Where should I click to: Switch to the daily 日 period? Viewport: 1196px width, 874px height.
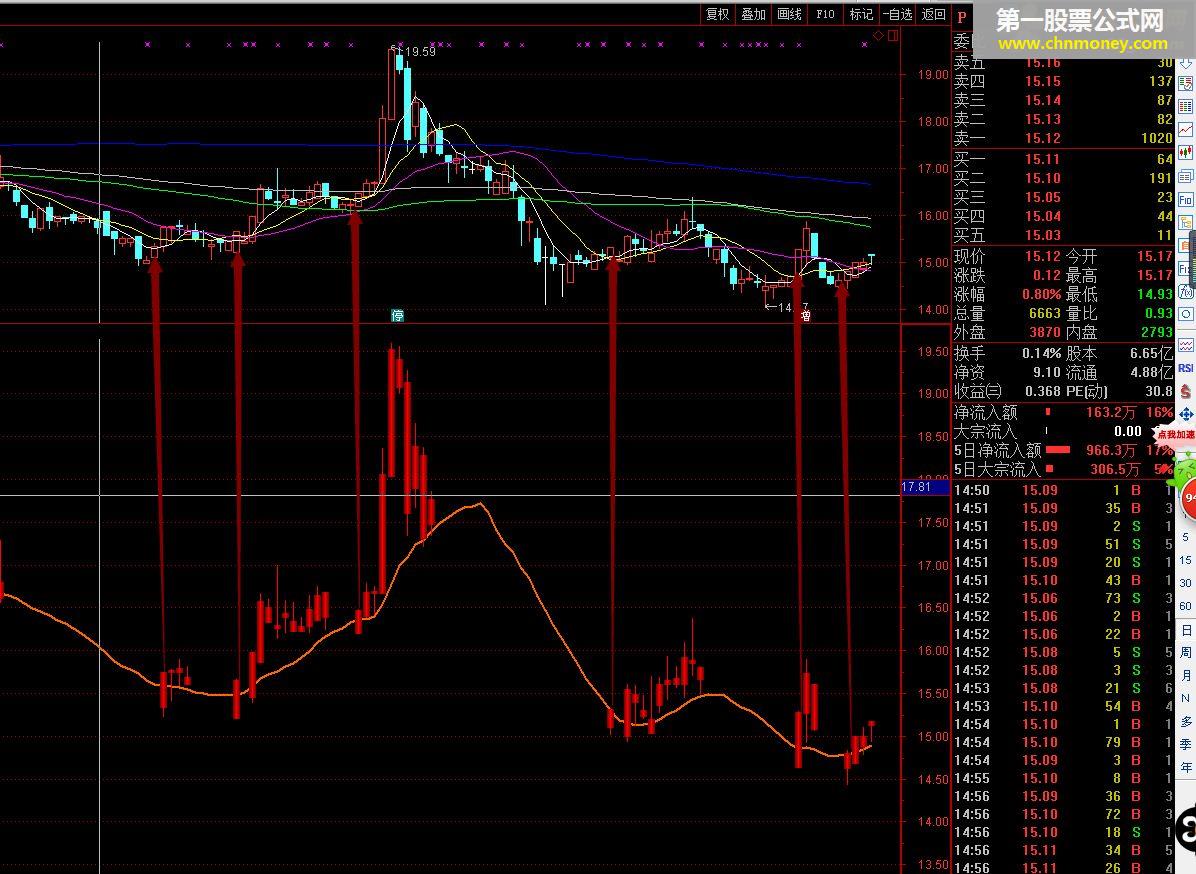[x=1186, y=630]
